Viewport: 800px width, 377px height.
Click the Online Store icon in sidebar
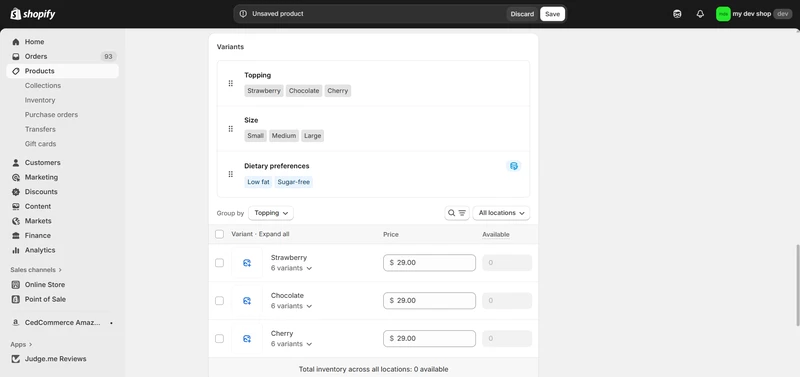coord(16,285)
